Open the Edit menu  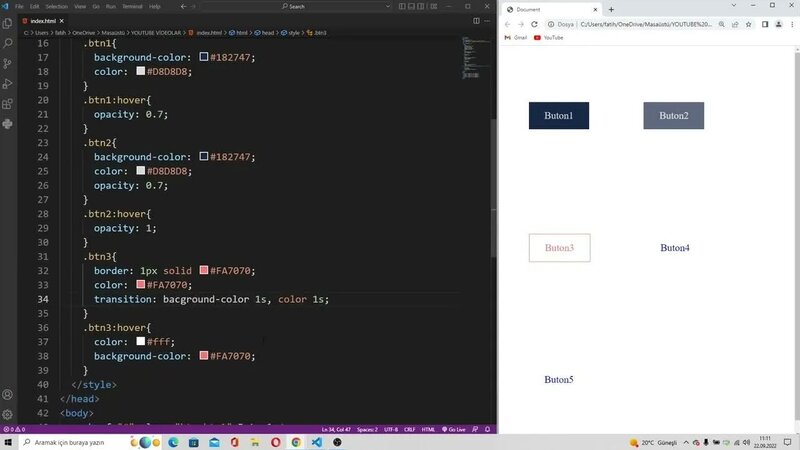(x=34, y=6)
